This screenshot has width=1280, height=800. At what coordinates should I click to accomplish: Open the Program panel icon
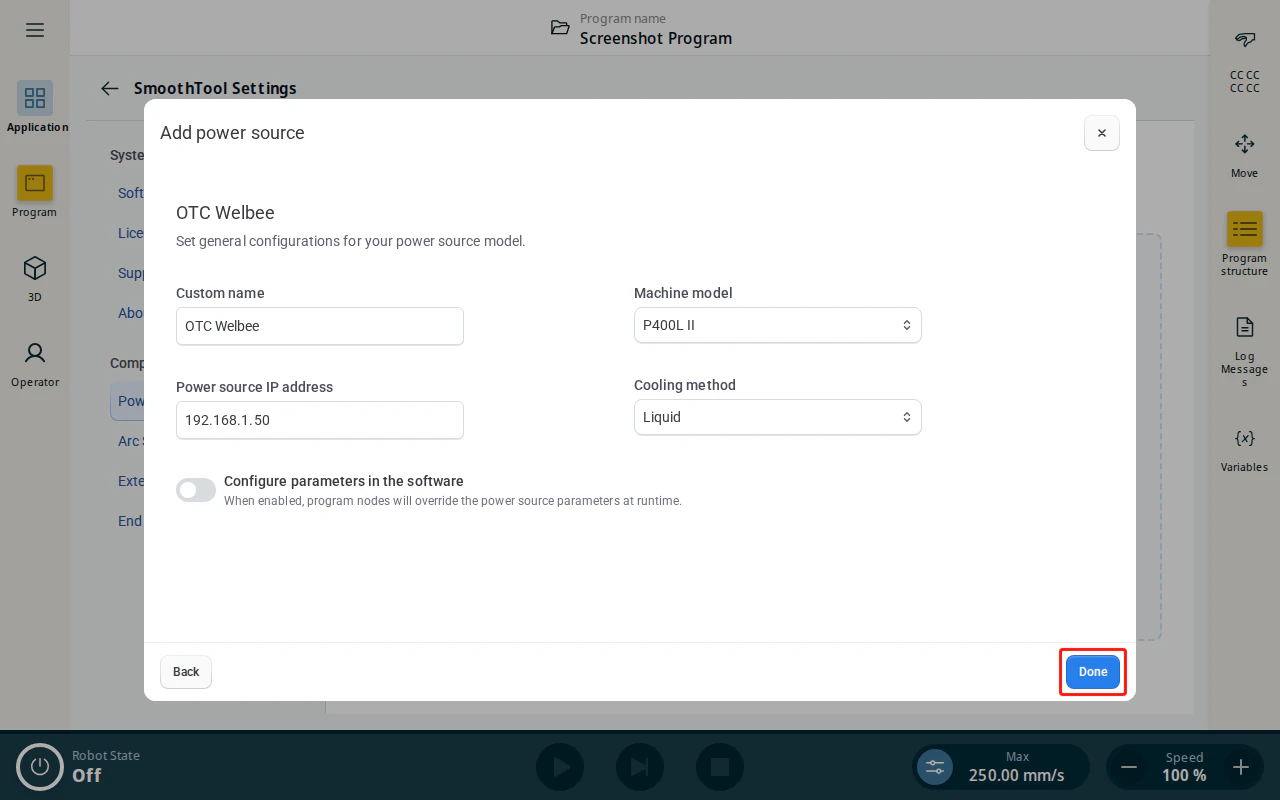[x=35, y=183]
